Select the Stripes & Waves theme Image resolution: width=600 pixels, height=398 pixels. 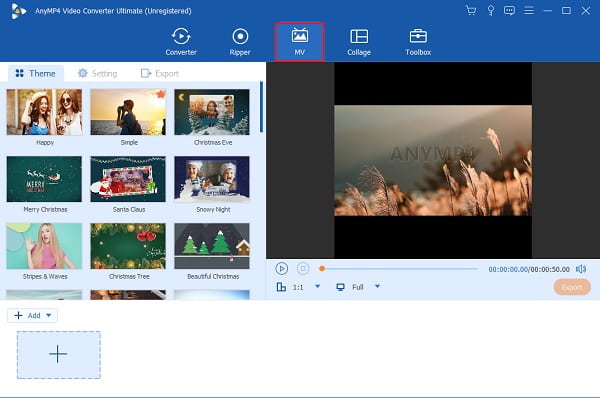coord(44,246)
